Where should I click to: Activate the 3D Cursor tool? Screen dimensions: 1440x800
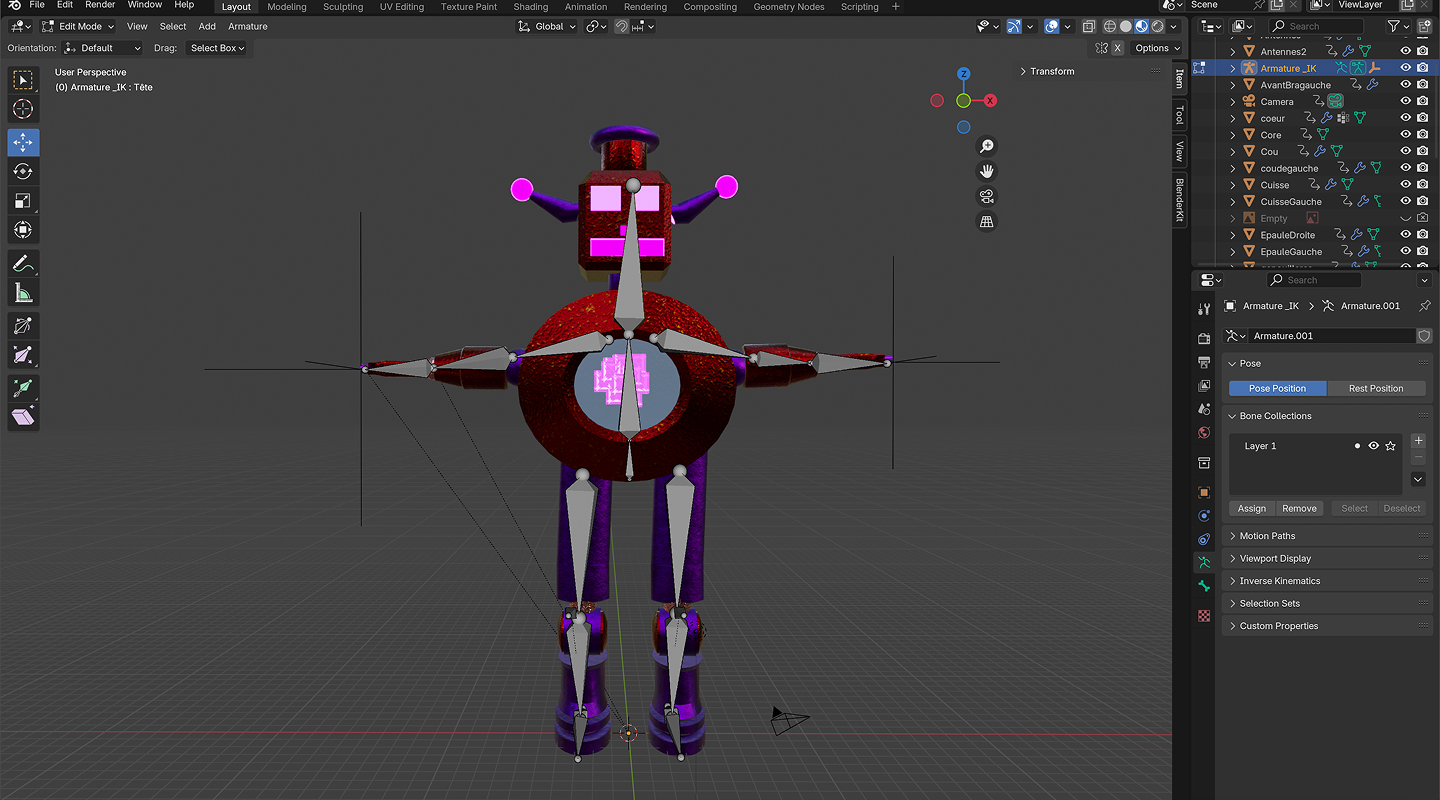click(23, 109)
